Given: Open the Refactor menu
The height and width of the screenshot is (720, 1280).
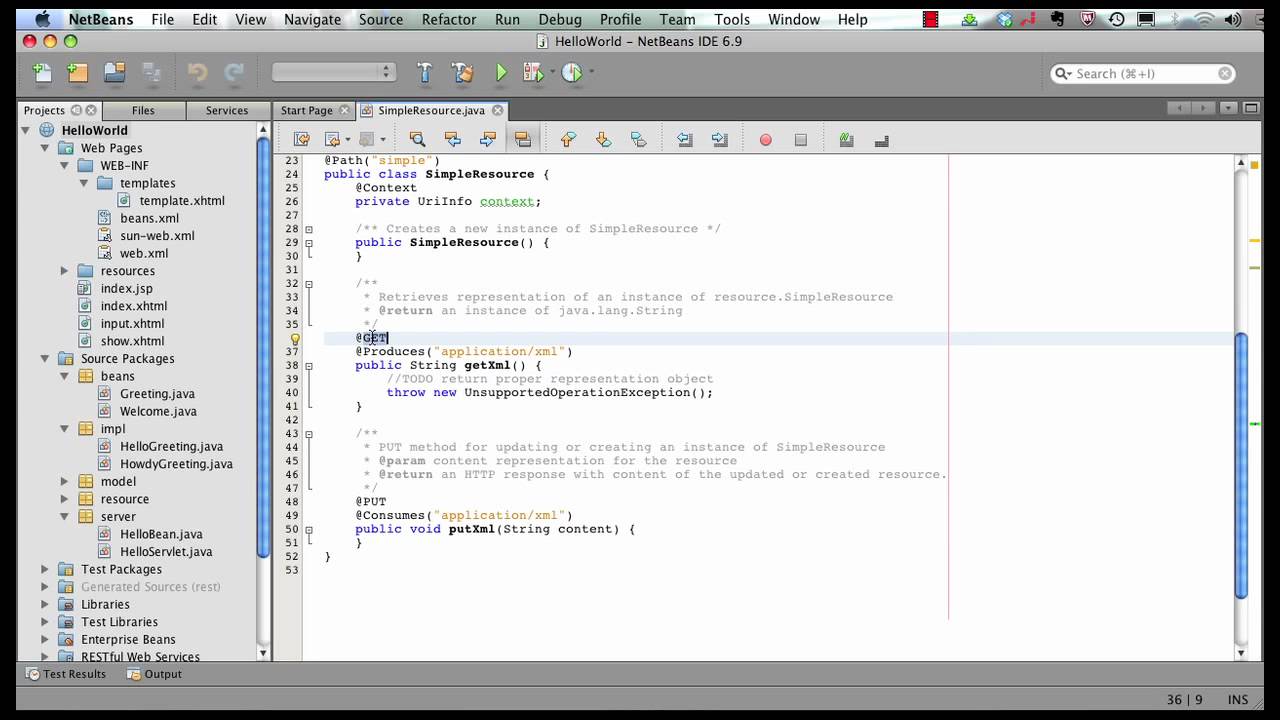Looking at the screenshot, I should click(449, 19).
